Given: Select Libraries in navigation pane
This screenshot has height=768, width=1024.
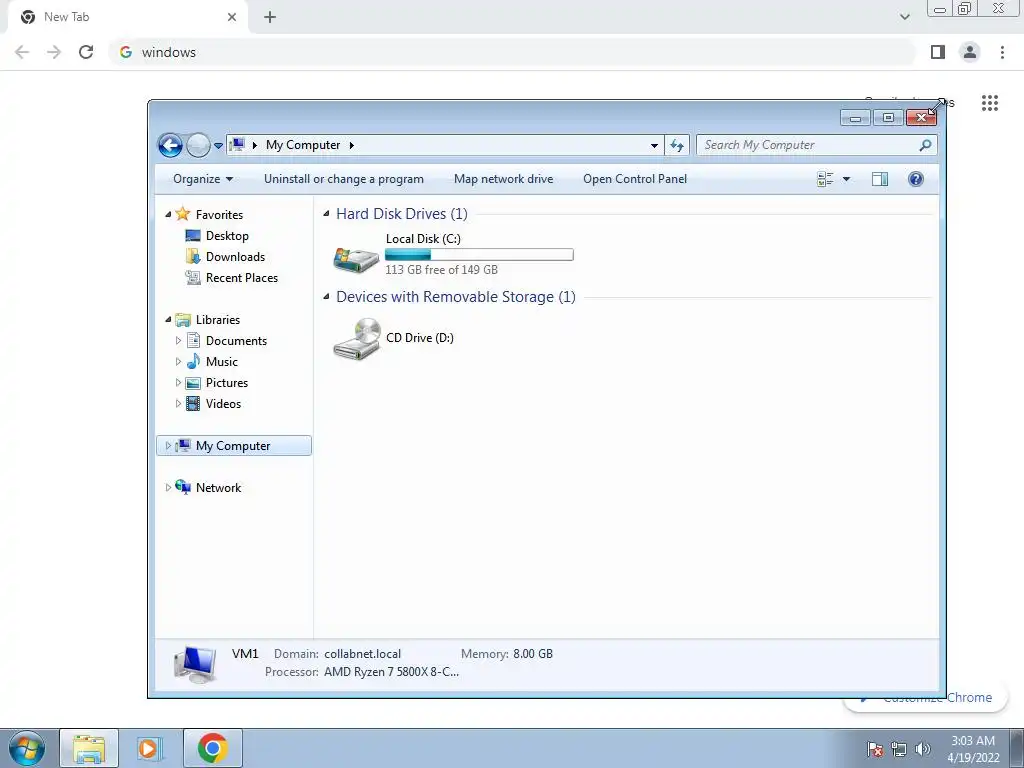Looking at the screenshot, I should click(x=217, y=320).
